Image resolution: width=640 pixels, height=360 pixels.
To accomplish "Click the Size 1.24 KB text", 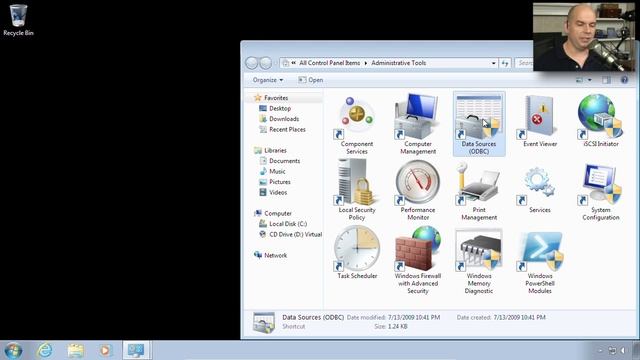I will [391, 327].
